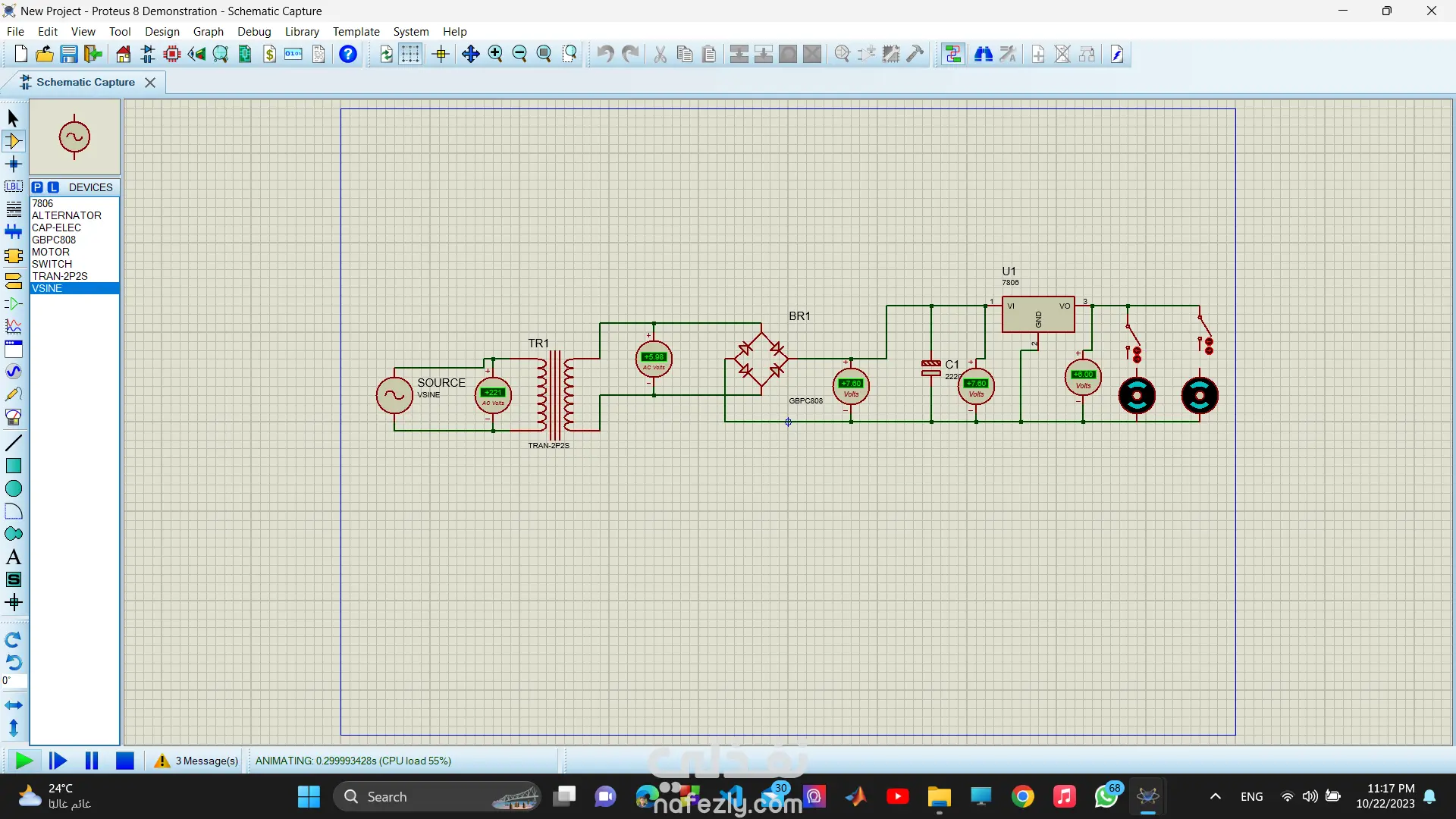Toggle the wire autorouter button
This screenshot has height=819, width=1456.
click(952, 54)
